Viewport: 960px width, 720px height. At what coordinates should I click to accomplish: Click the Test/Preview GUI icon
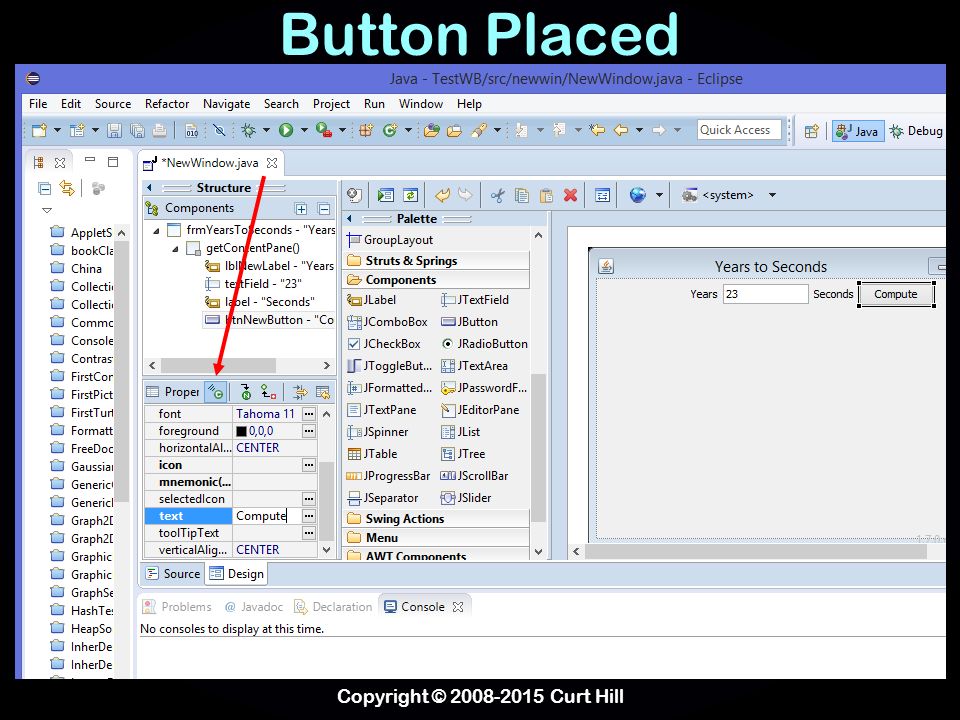click(385, 195)
